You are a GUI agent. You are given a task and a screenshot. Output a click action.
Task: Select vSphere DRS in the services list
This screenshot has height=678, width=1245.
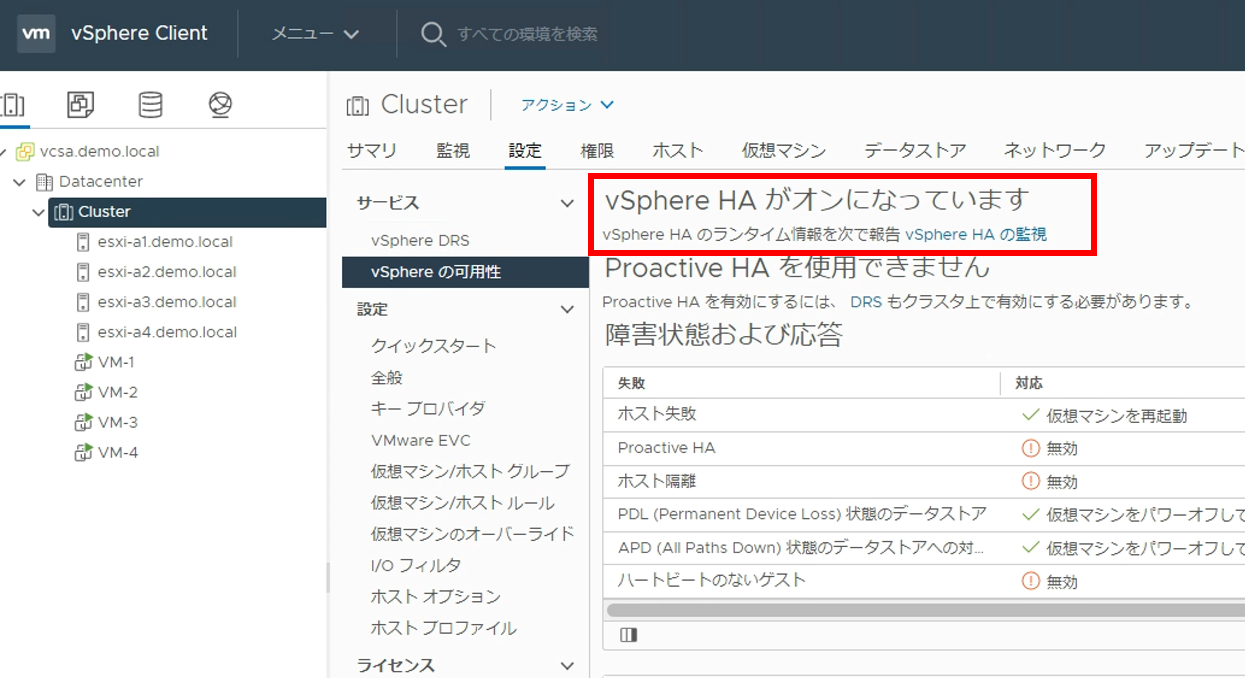point(420,240)
